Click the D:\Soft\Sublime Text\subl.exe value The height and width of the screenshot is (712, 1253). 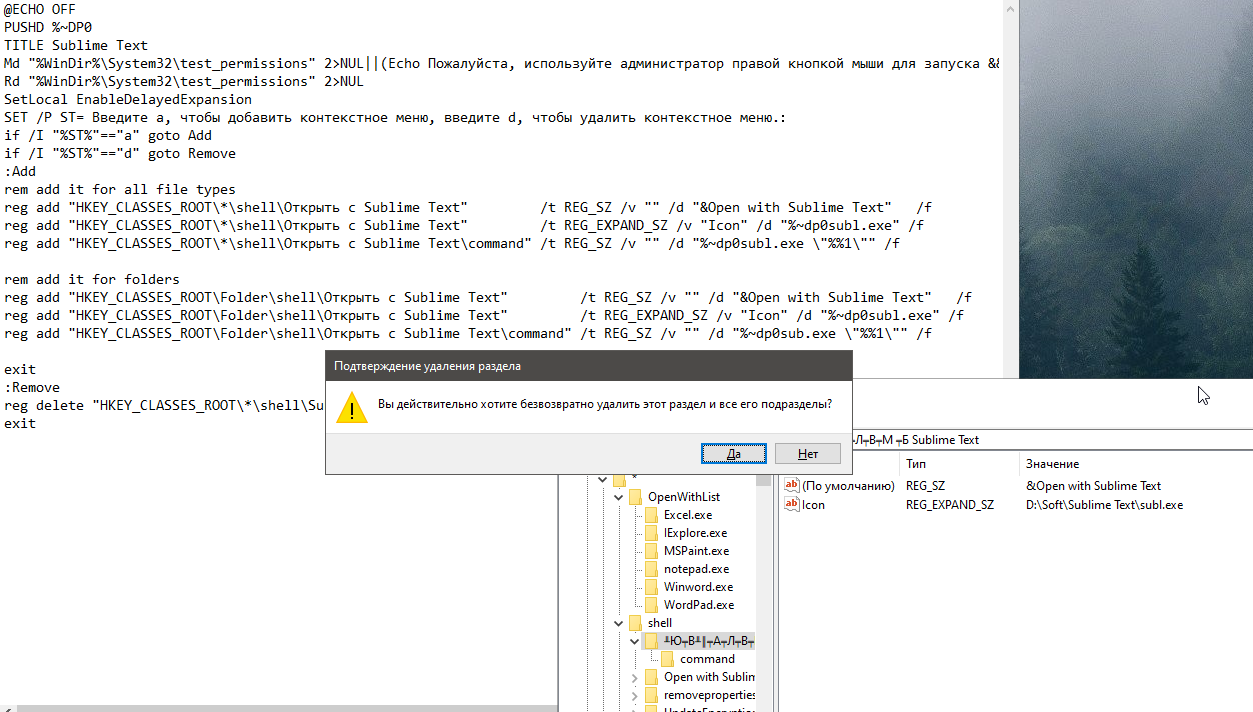(1104, 505)
